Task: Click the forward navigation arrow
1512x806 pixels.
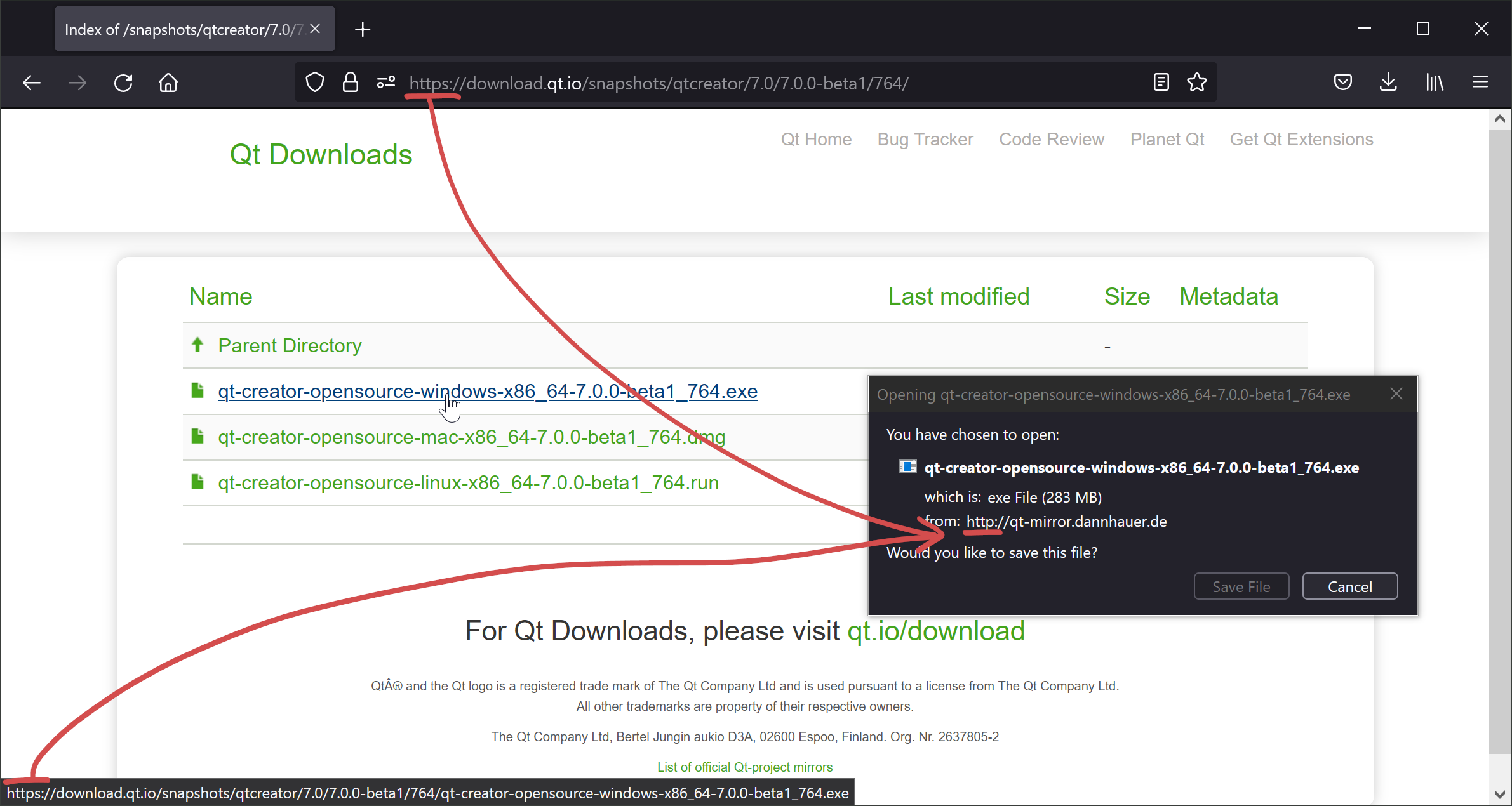Action: pyautogui.click(x=77, y=83)
